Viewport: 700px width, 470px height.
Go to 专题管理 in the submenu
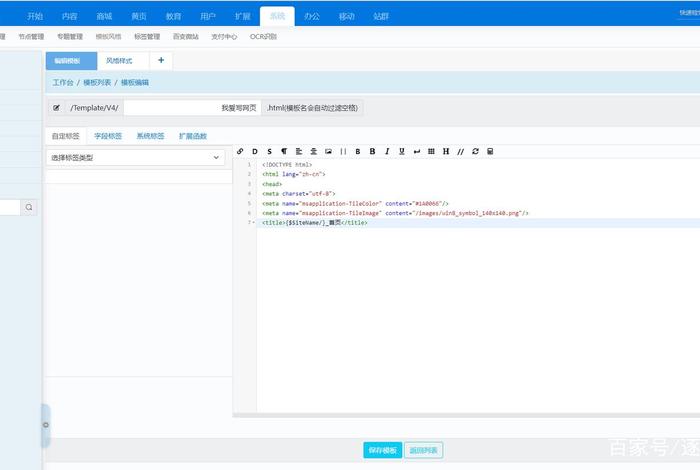(x=70, y=37)
